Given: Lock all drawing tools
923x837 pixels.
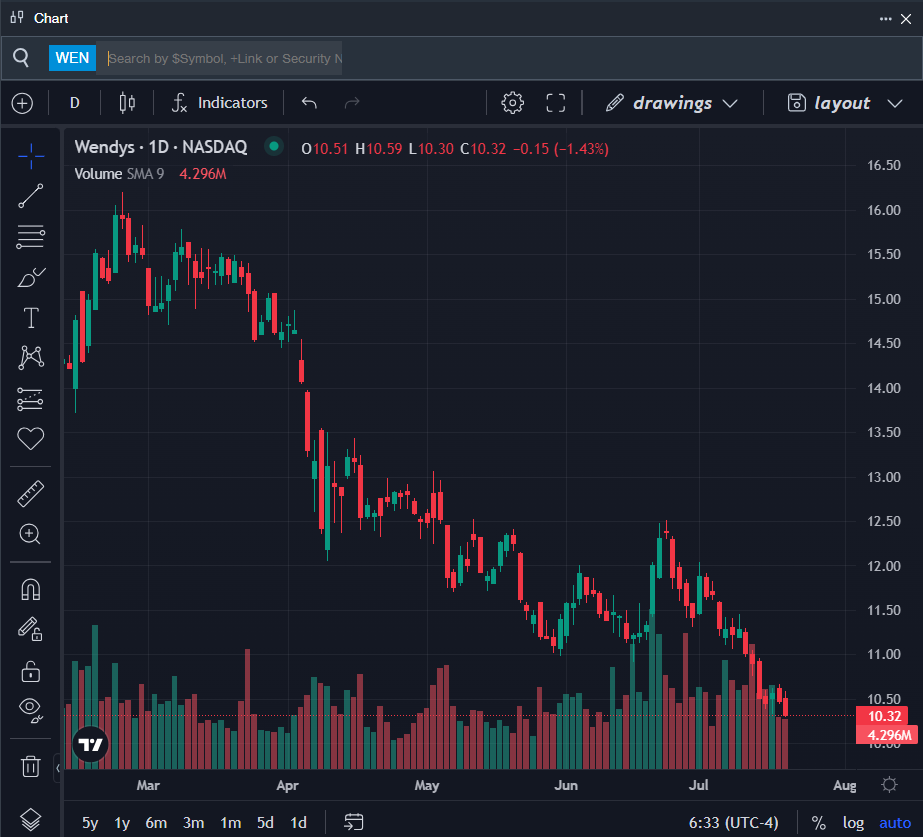Looking at the screenshot, I should (x=31, y=671).
